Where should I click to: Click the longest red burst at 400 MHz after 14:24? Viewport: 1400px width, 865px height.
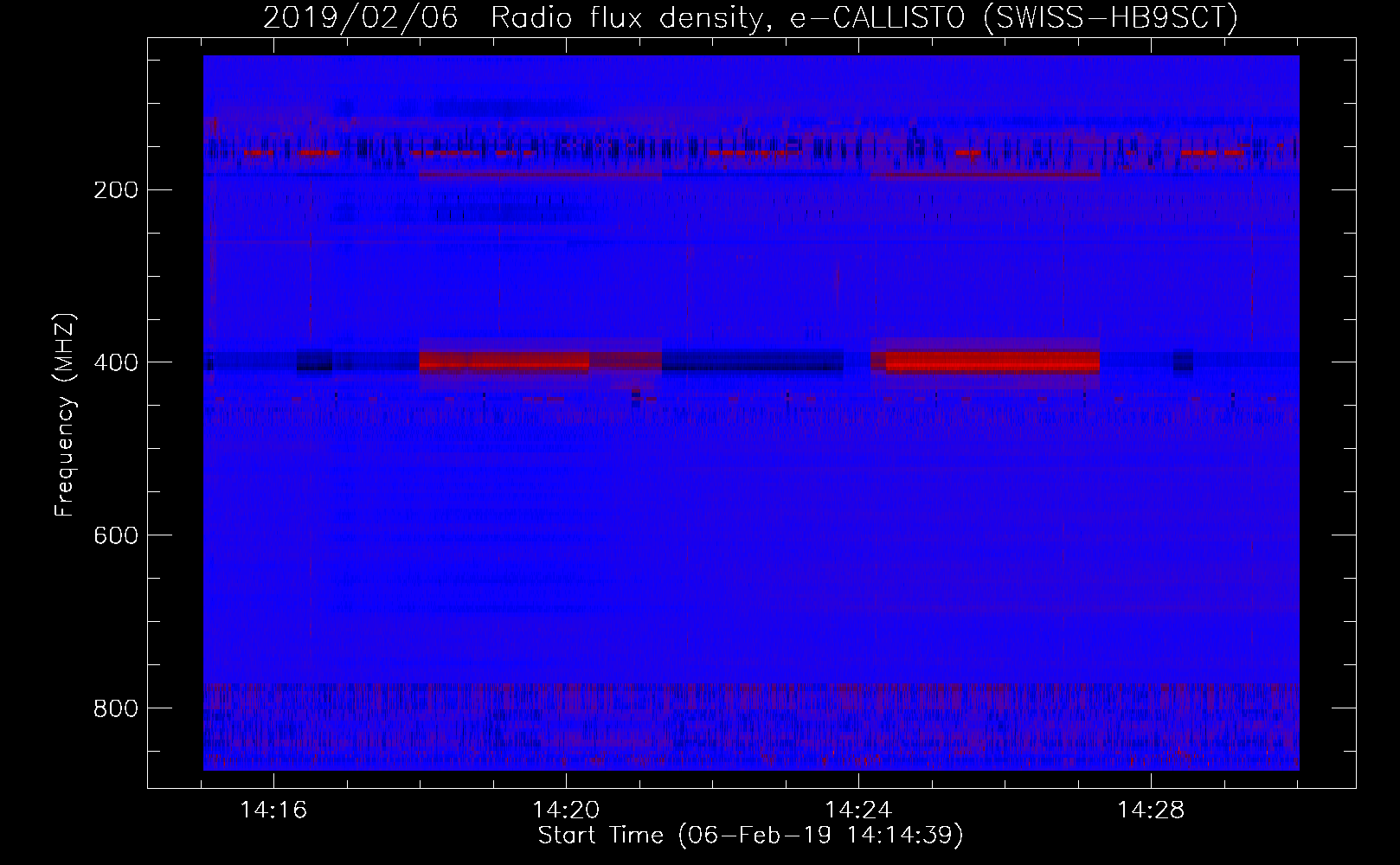992,361
